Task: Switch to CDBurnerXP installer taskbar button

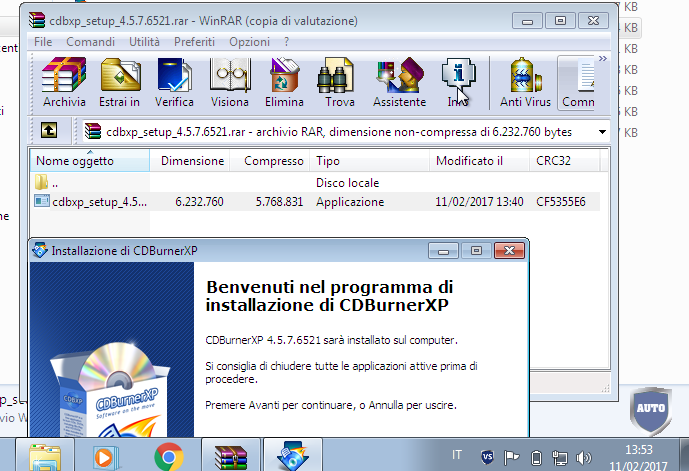Action: (293, 456)
